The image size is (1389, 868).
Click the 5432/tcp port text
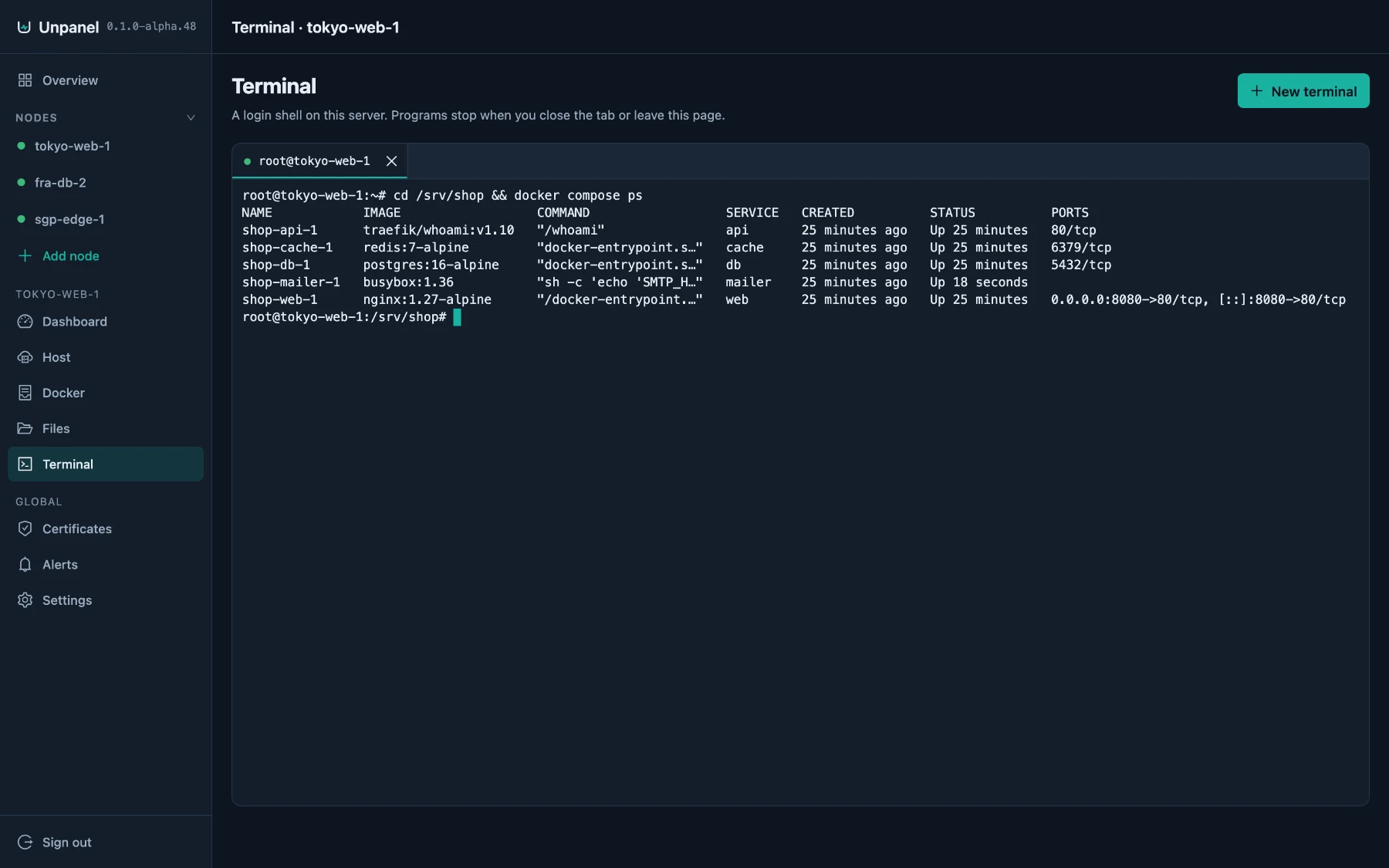1081,265
